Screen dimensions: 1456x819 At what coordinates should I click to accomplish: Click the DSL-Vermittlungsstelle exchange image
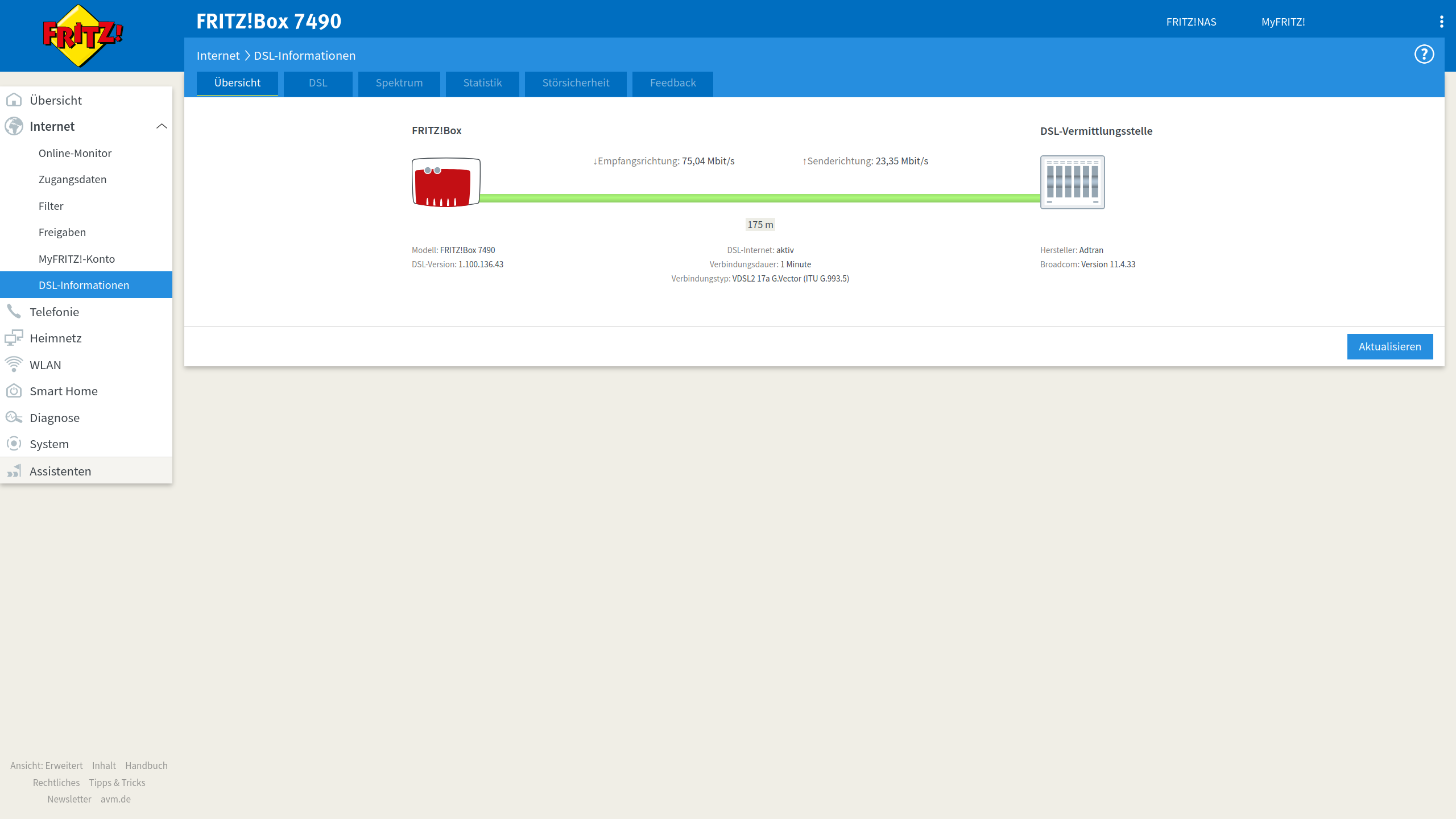click(1073, 182)
